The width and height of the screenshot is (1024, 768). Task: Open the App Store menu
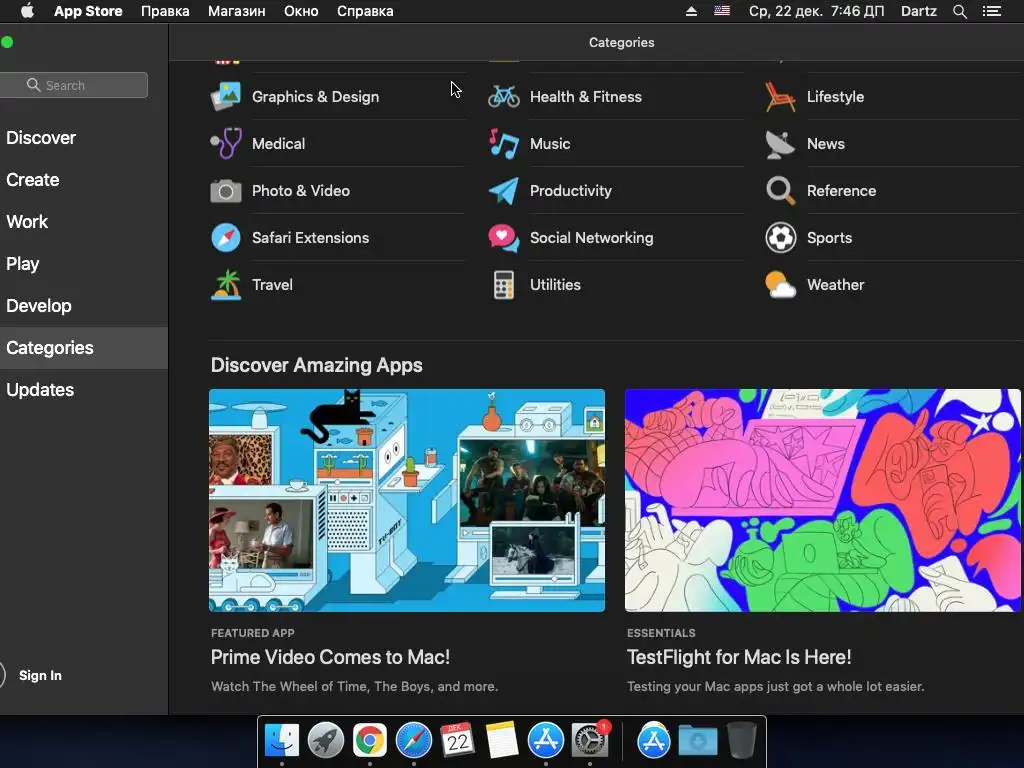(88, 11)
